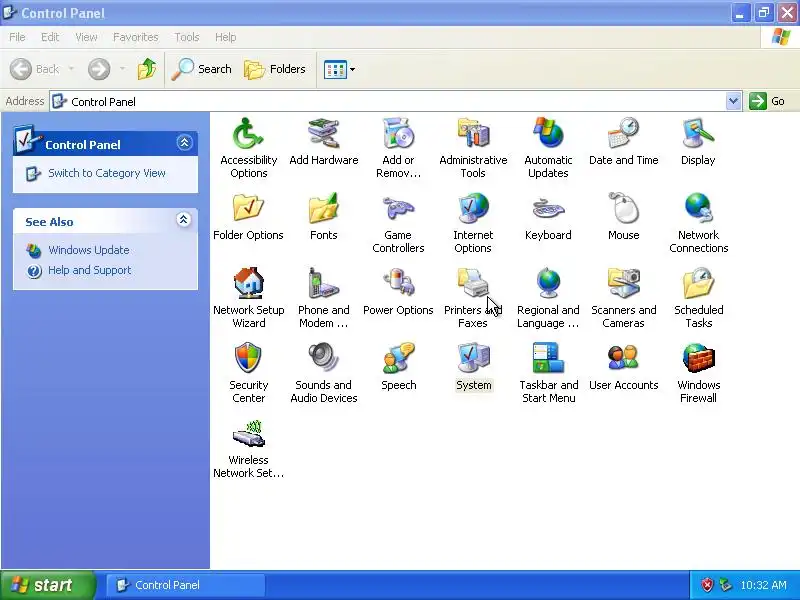The width and height of the screenshot is (800, 600).
Task: Open the Edit menu
Action: click(x=50, y=37)
